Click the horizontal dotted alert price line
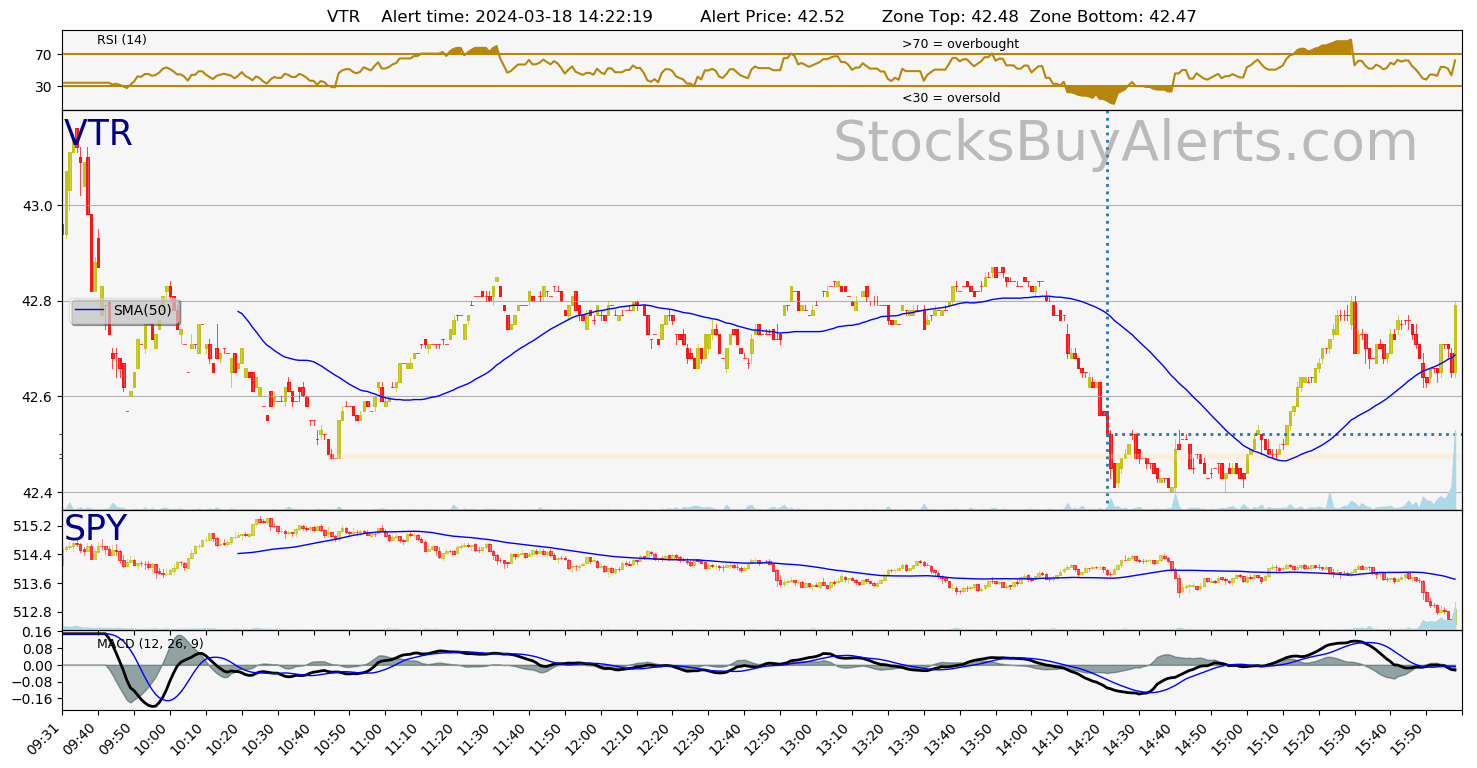Image resolution: width=1477 pixels, height=768 pixels. tap(1284, 434)
